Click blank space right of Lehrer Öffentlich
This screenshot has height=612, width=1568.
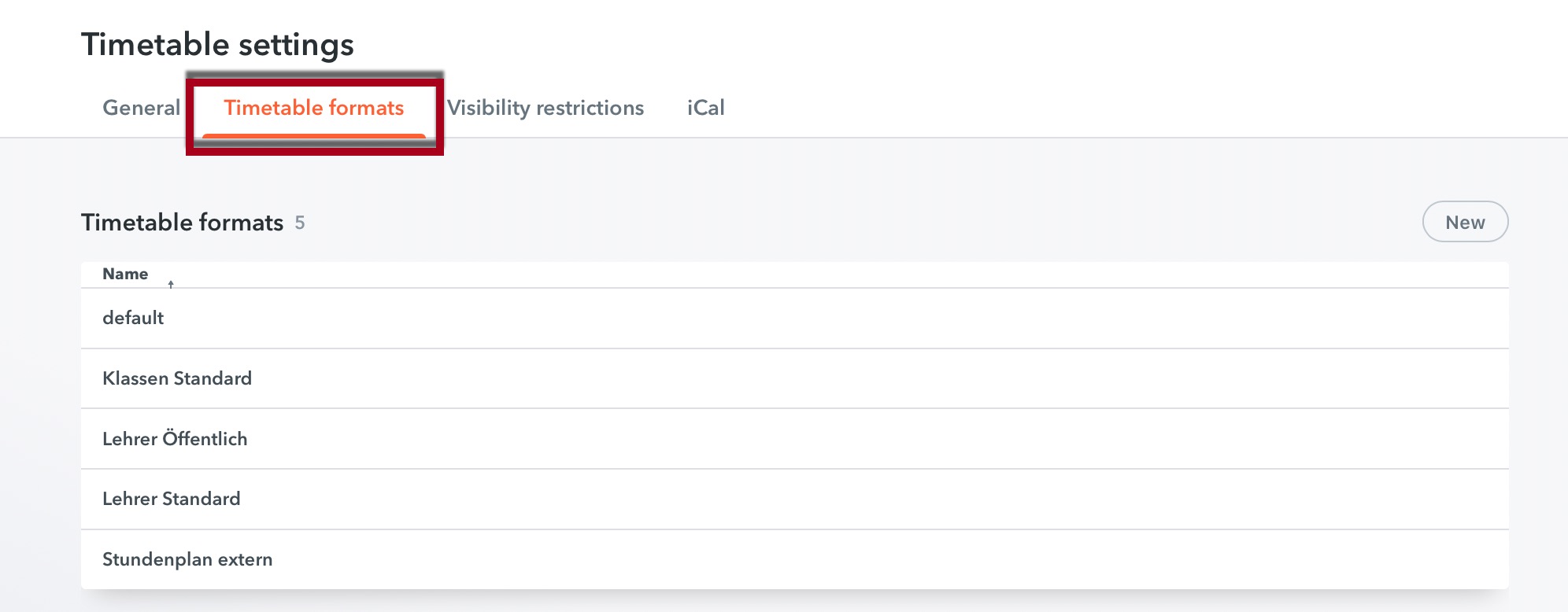pos(866,439)
